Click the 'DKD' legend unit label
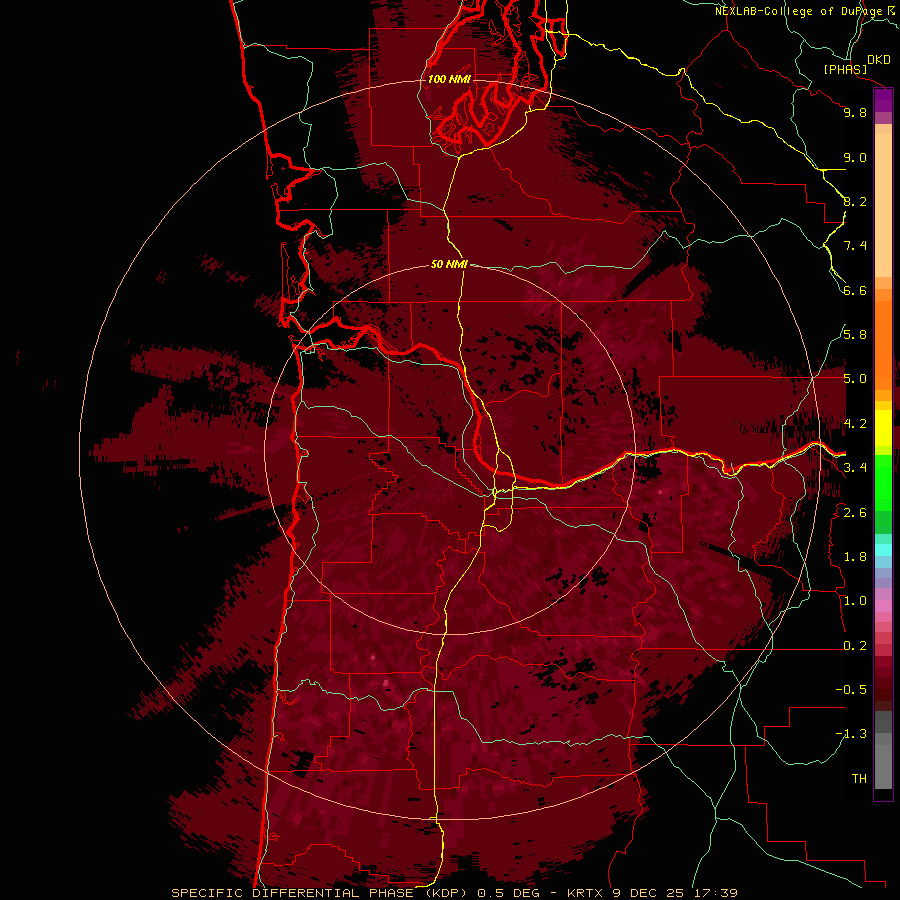The image size is (900, 900). [x=879, y=60]
